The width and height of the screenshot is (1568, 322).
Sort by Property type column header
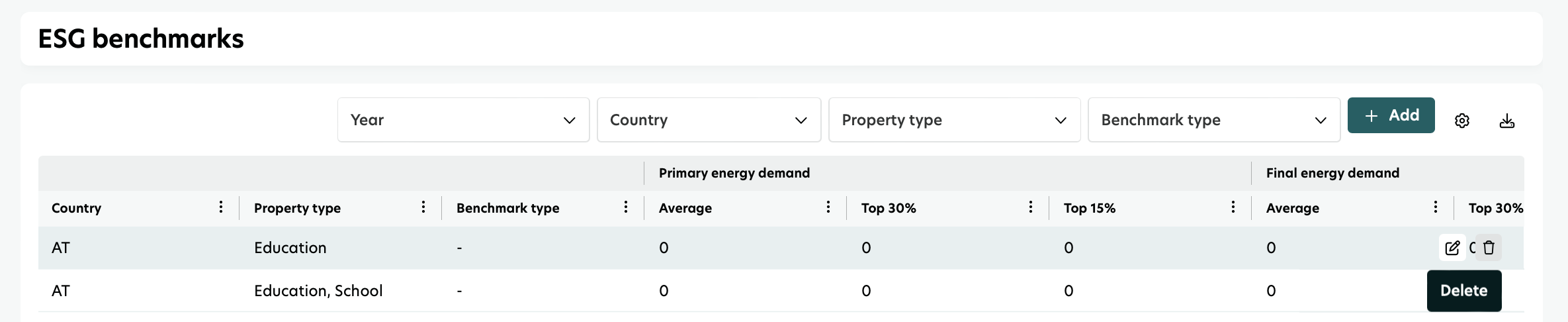tap(297, 208)
